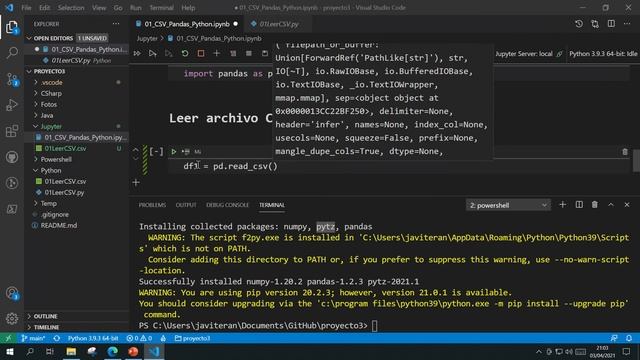Click Python 3.9.3 kernel idle selector

tap(603, 53)
